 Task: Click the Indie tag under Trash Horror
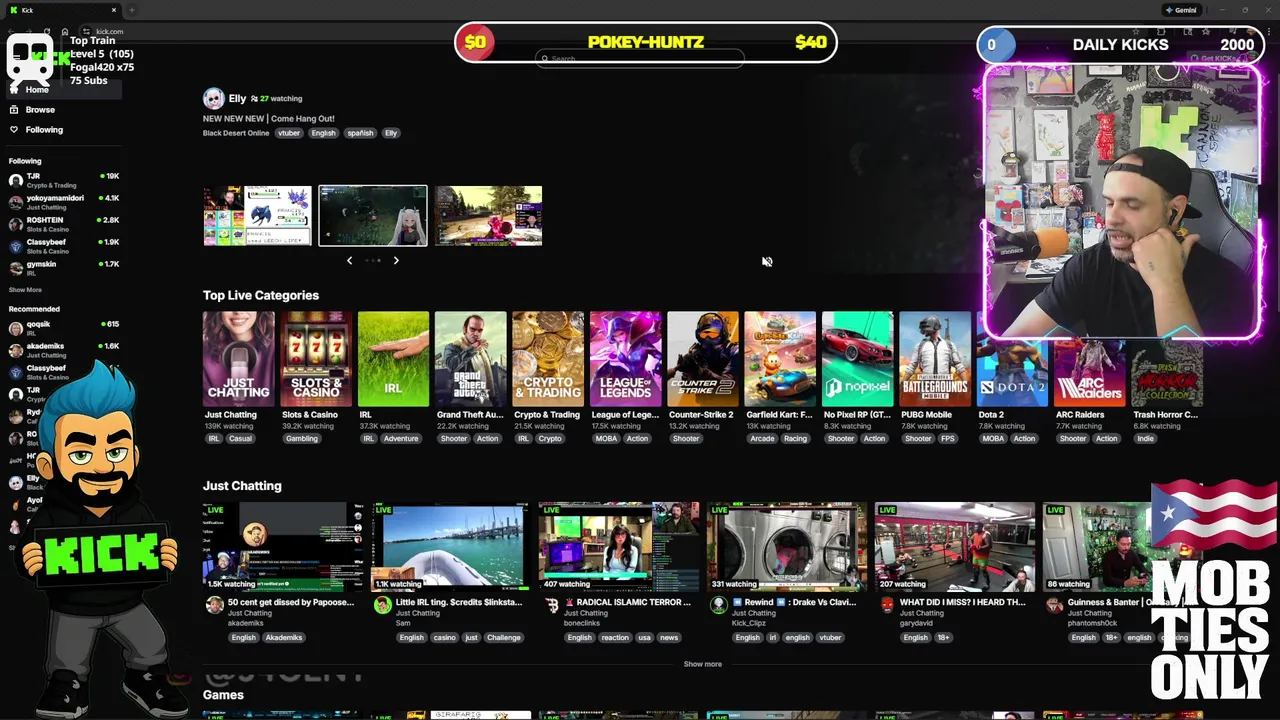[1145, 438]
